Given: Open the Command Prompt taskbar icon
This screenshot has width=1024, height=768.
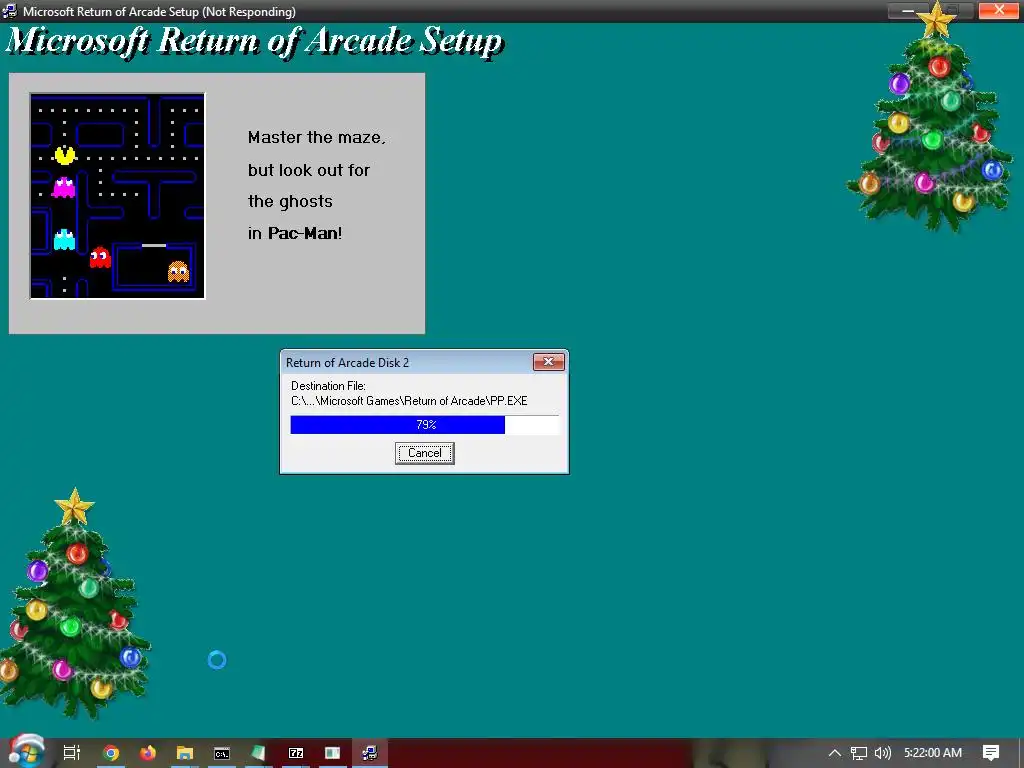Looking at the screenshot, I should pos(222,754).
